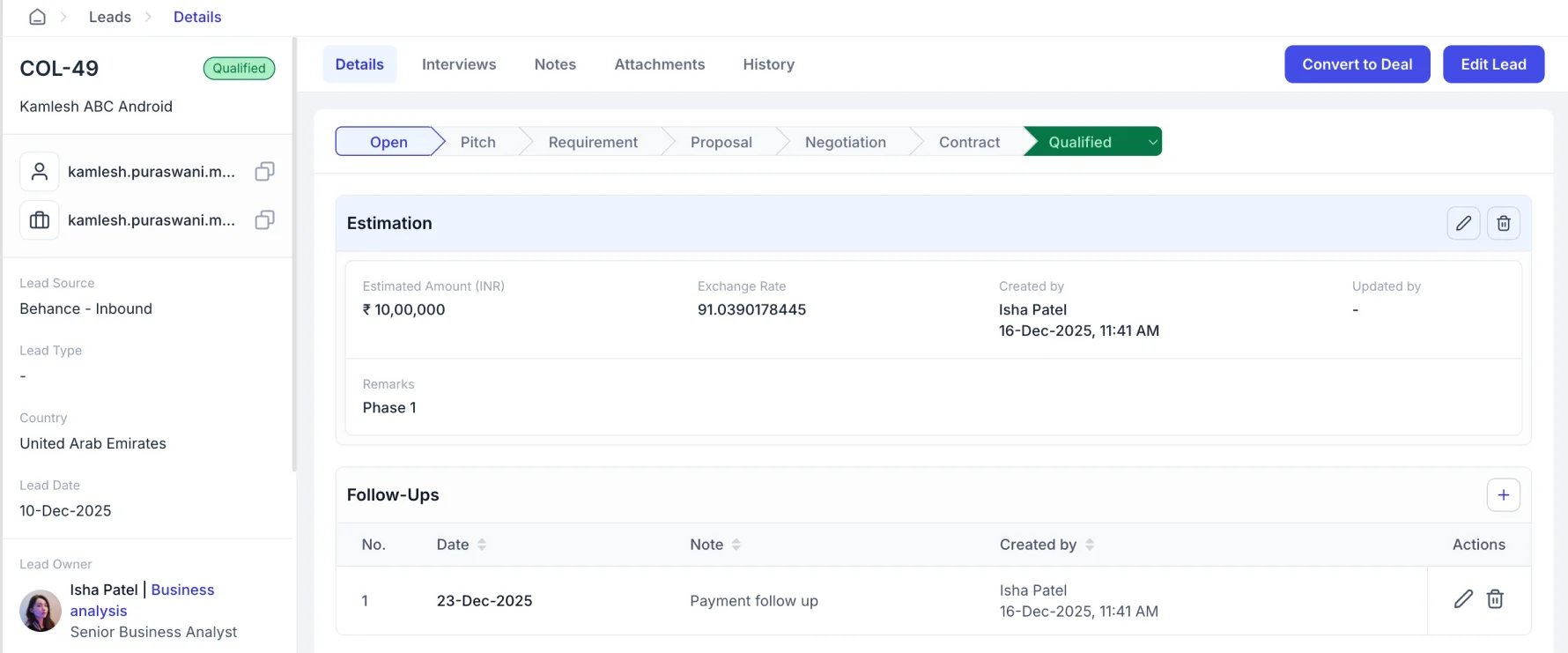Screen dimensions: 1568x653
Task: Click the person icon beside contact email
Action: tap(40, 171)
